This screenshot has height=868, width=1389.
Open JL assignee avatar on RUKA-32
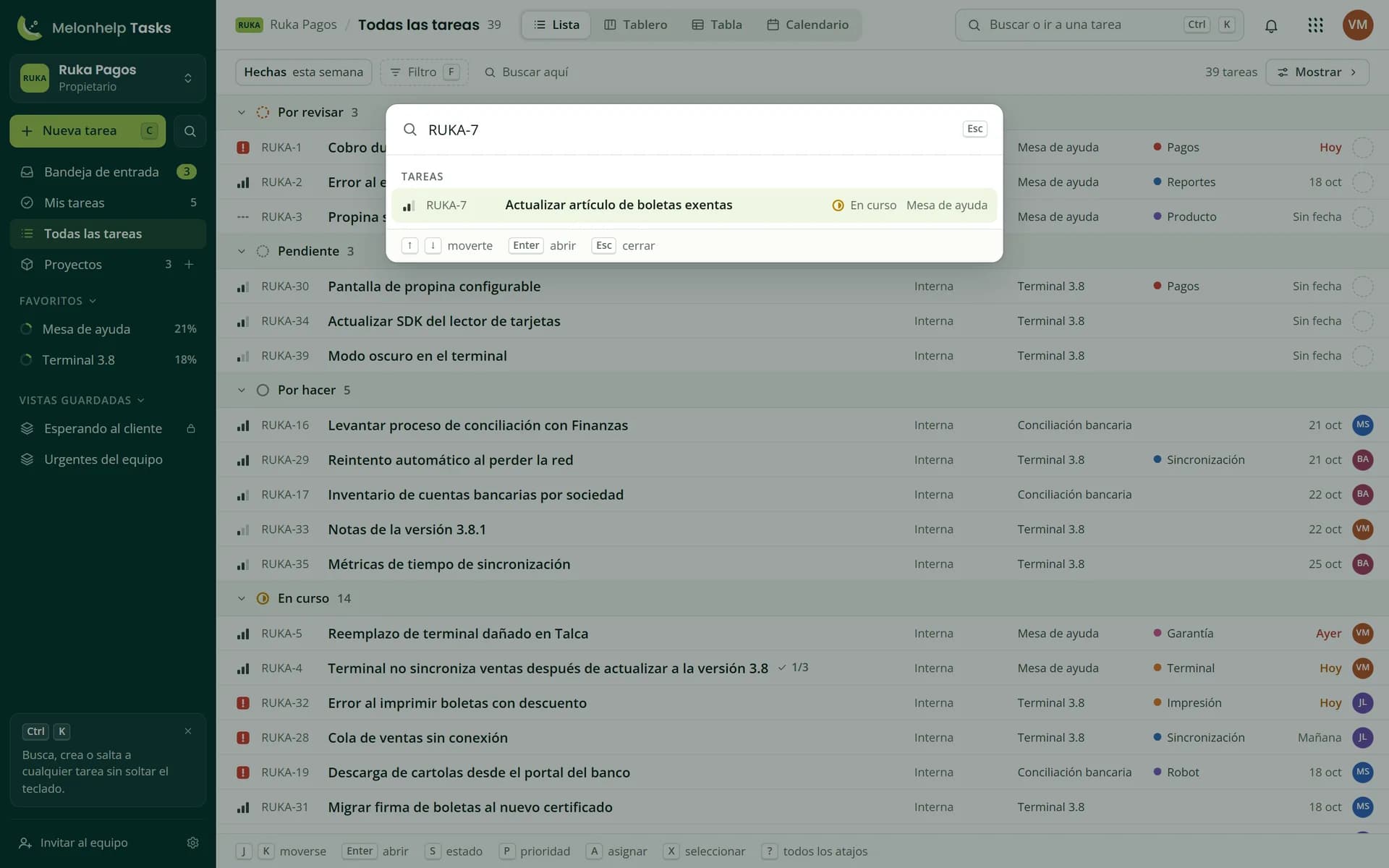[x=1362, y=703]
